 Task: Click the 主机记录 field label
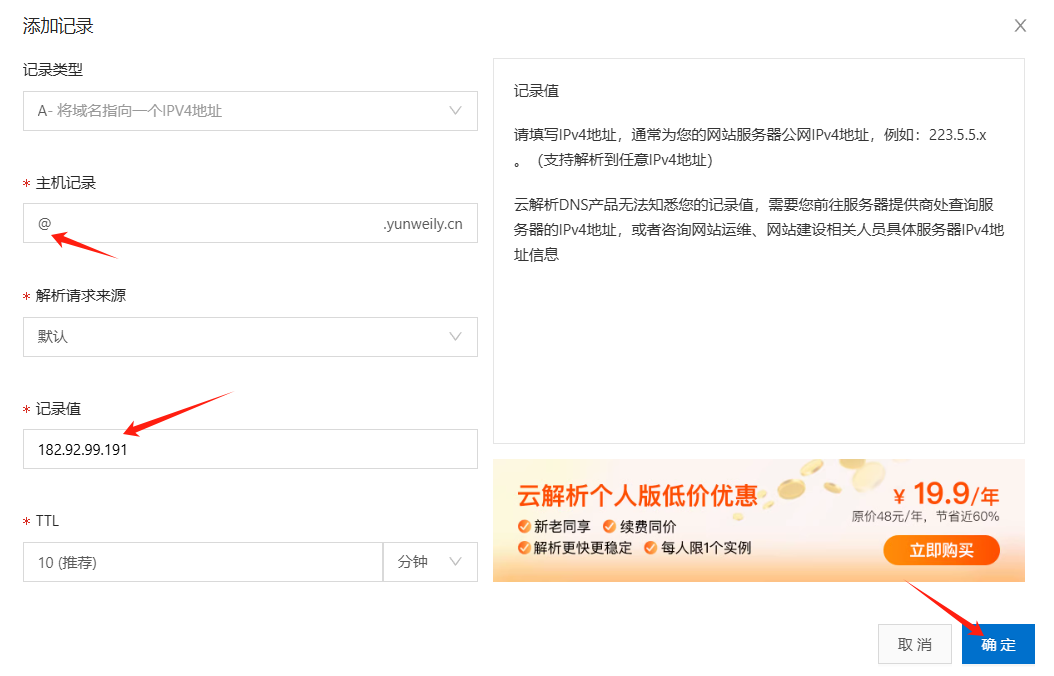pyautogui.click(x=66, y=183)
